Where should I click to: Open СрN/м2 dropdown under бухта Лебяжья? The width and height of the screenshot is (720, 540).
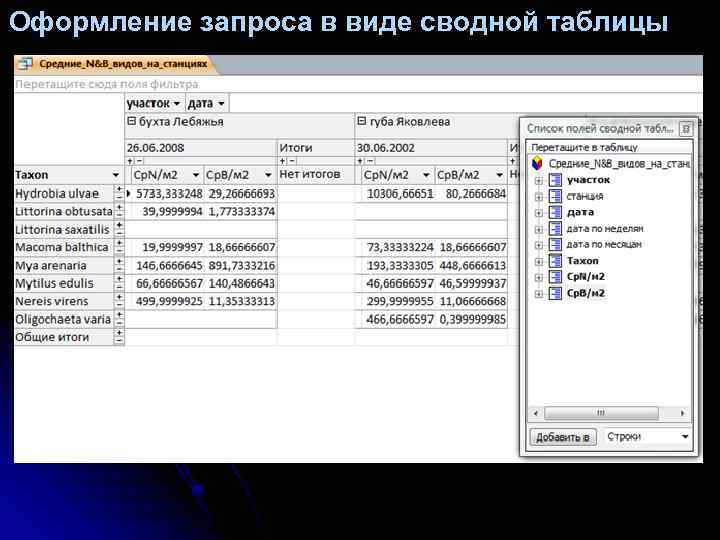(x=196, y=175)
